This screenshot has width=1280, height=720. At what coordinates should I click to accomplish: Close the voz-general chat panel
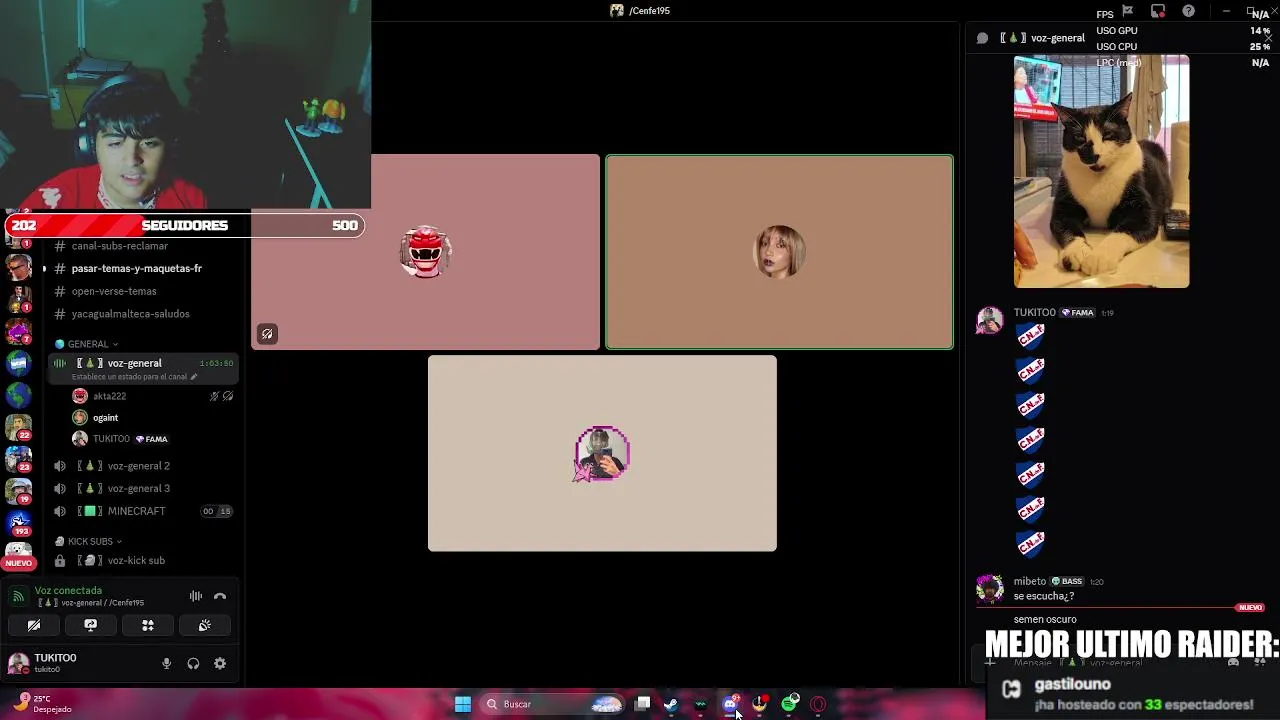(1268, 38)
